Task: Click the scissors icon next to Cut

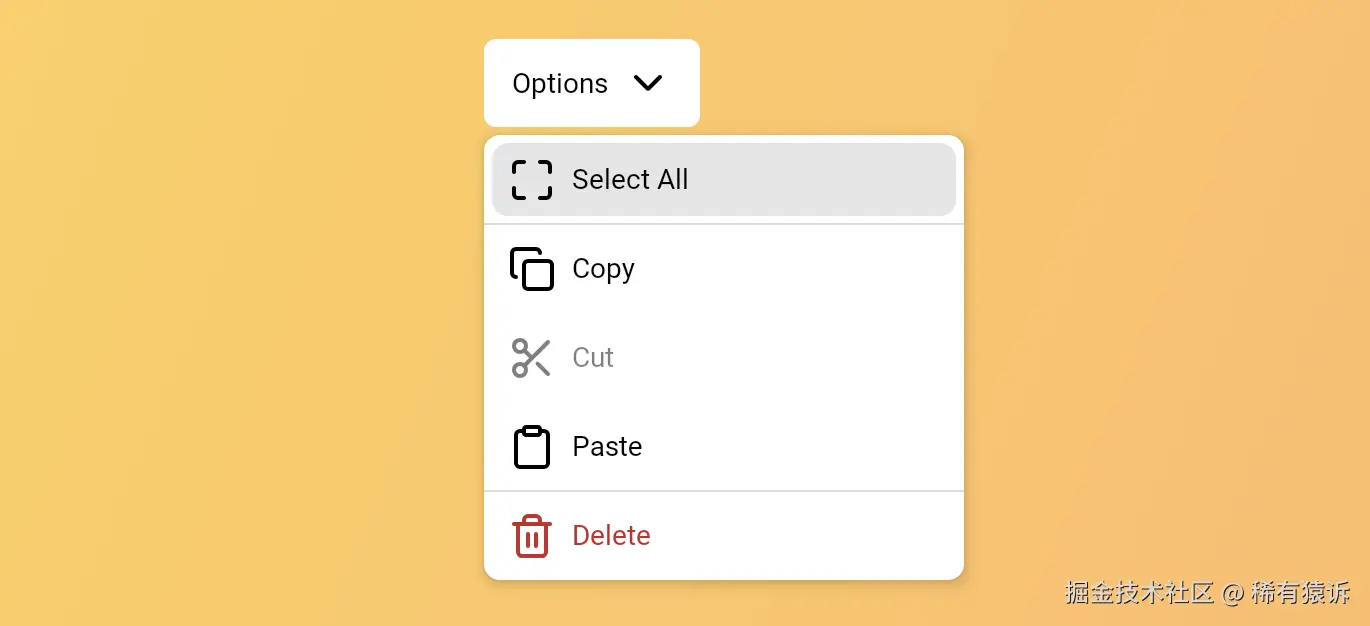Action: (531, 357)
